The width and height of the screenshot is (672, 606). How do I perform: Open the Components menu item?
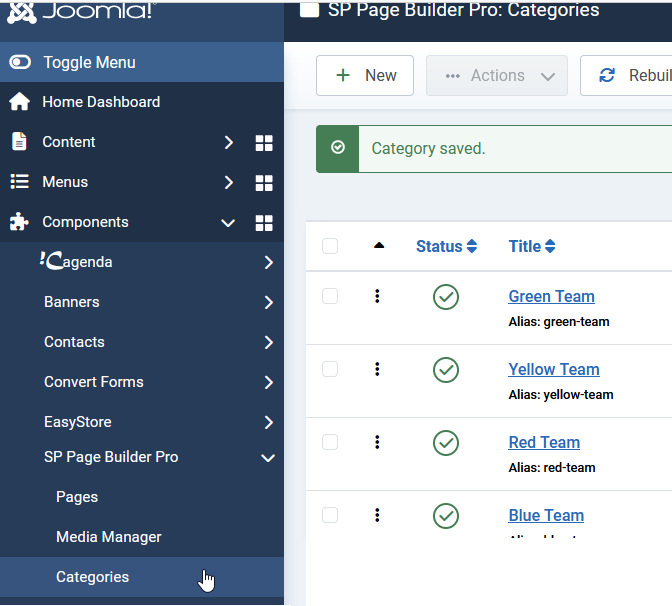[x=85, y=222]
